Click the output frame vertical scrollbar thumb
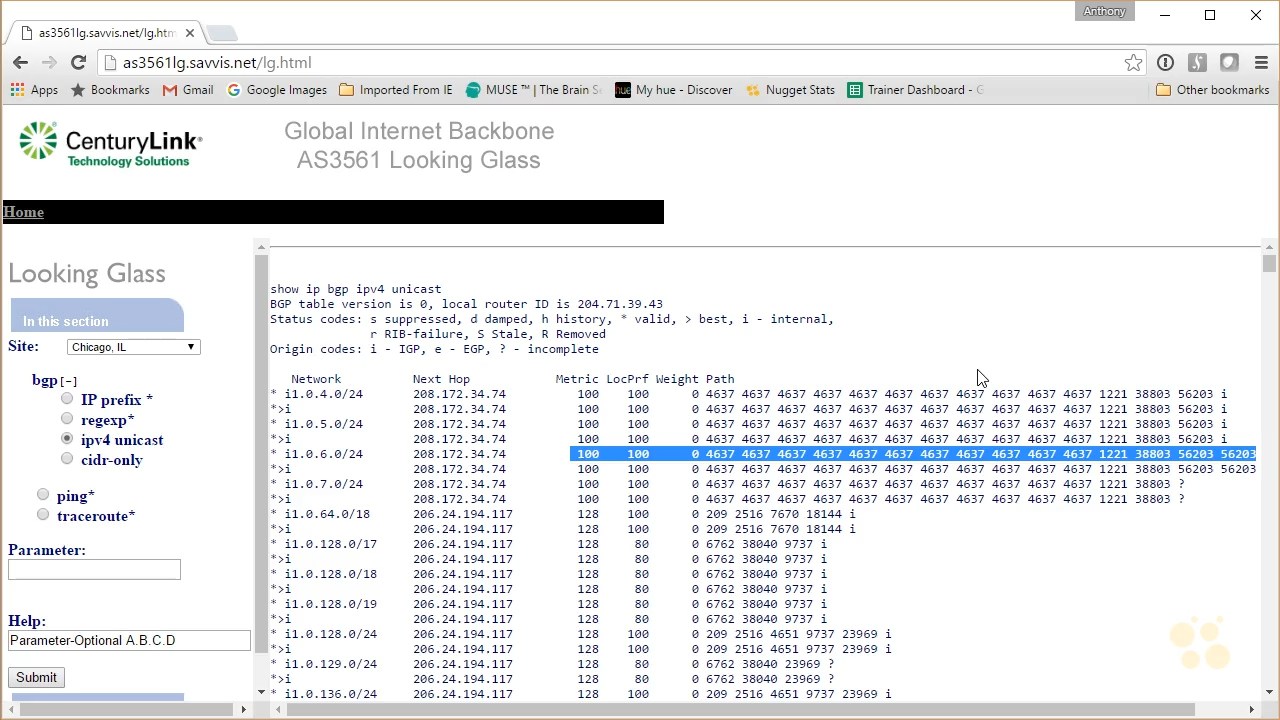The width and height of the screenshot is (1280, 720). pos(1269,263)
